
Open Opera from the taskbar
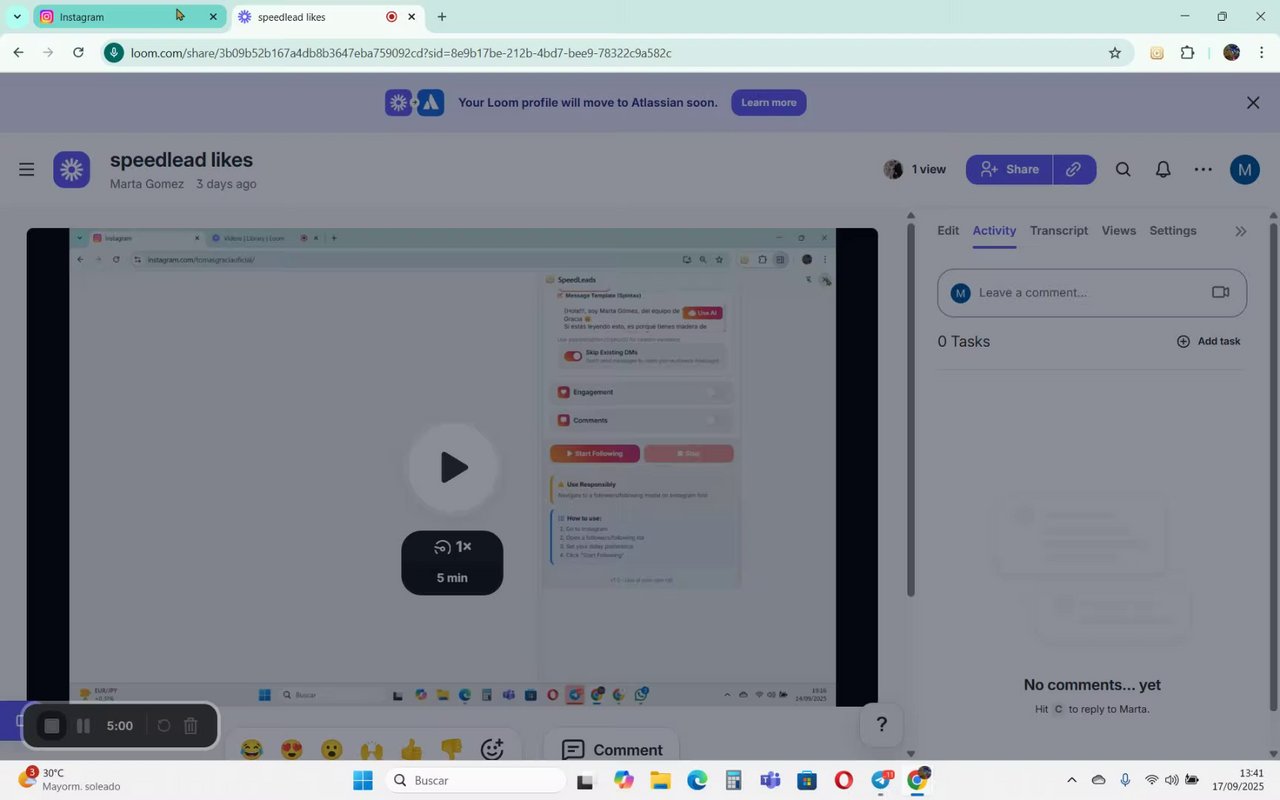click(844, 780)
